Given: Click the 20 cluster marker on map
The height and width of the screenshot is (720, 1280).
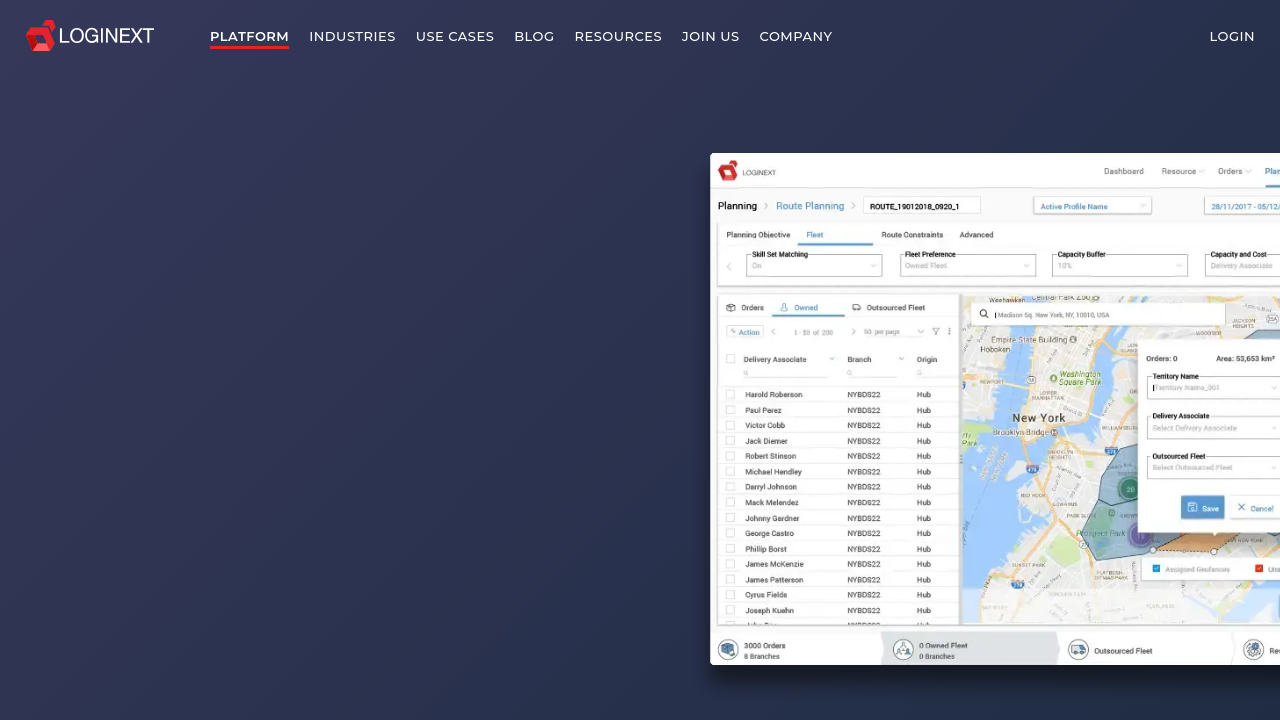Looking at the screenshot, I should [1129, 489].
